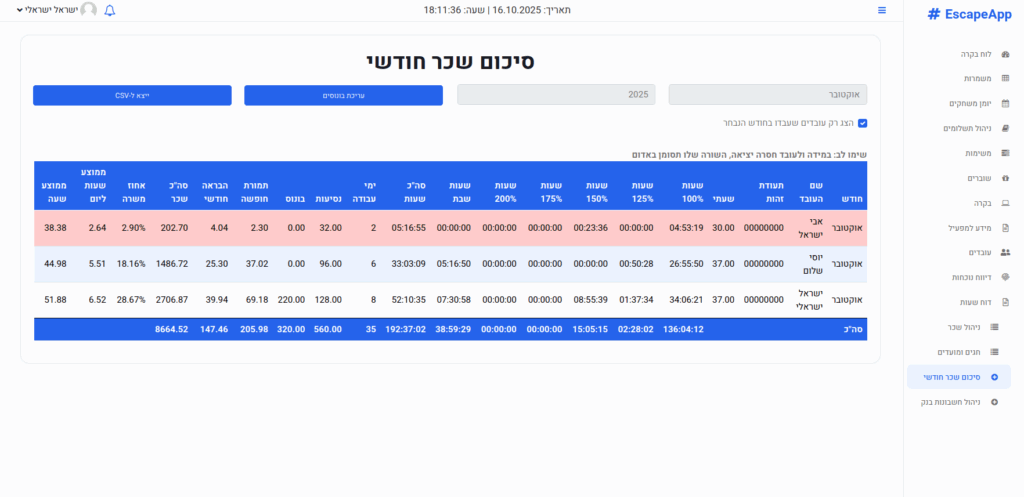Open the 2025 year selector
Viewport: 1024px width, 497px height.
(556, 95)
